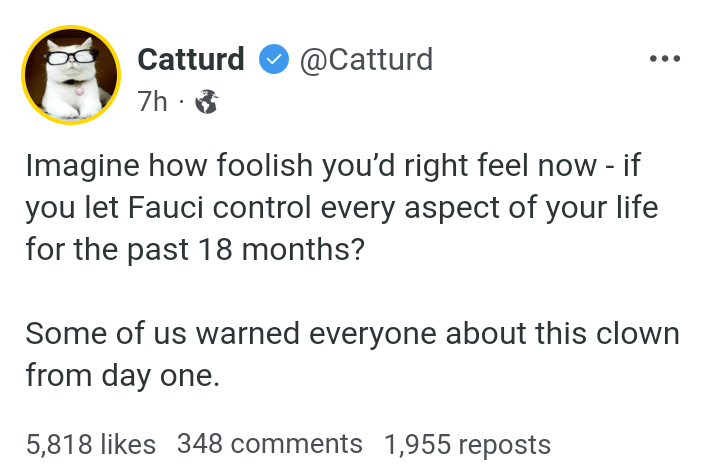Show the 1,955 reposts
This screenshot has height=475, width=709.
[467, 443]
